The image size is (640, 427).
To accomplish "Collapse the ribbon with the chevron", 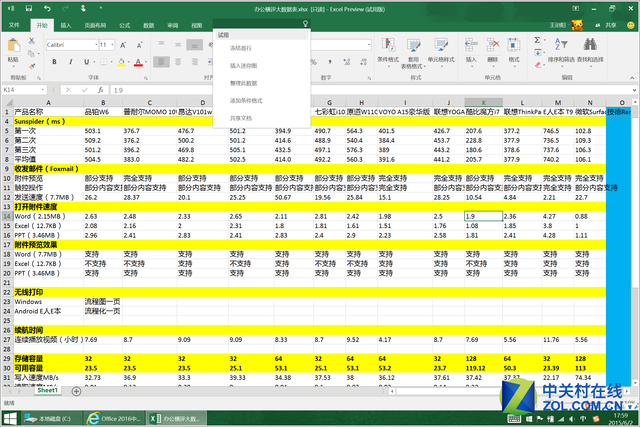I will tap(631, 78).
